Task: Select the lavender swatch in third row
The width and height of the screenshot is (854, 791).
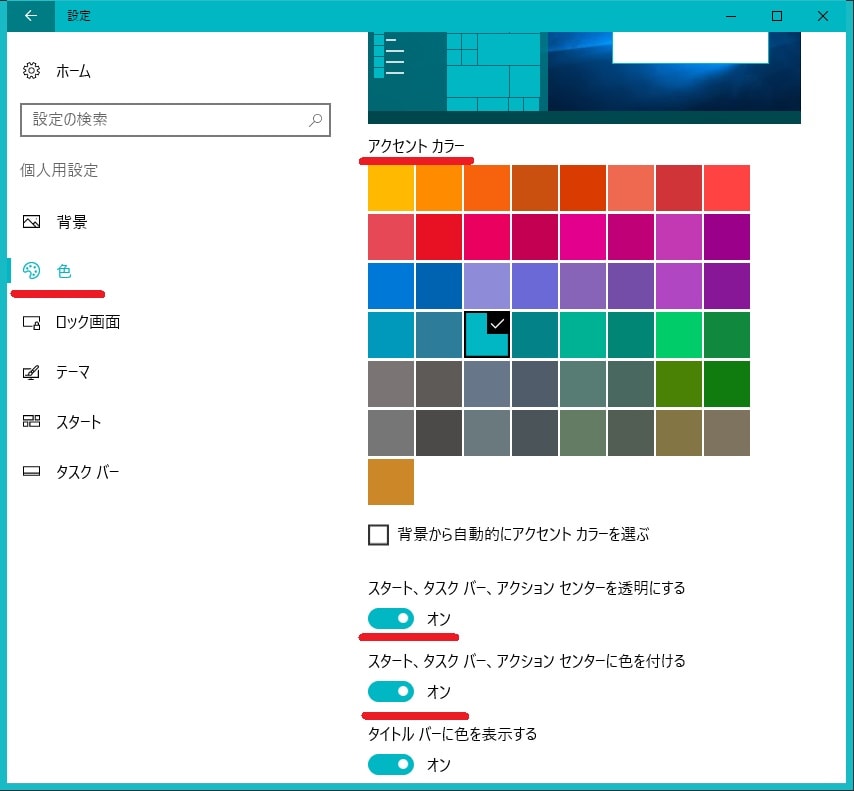Action: tap(487, 286)
